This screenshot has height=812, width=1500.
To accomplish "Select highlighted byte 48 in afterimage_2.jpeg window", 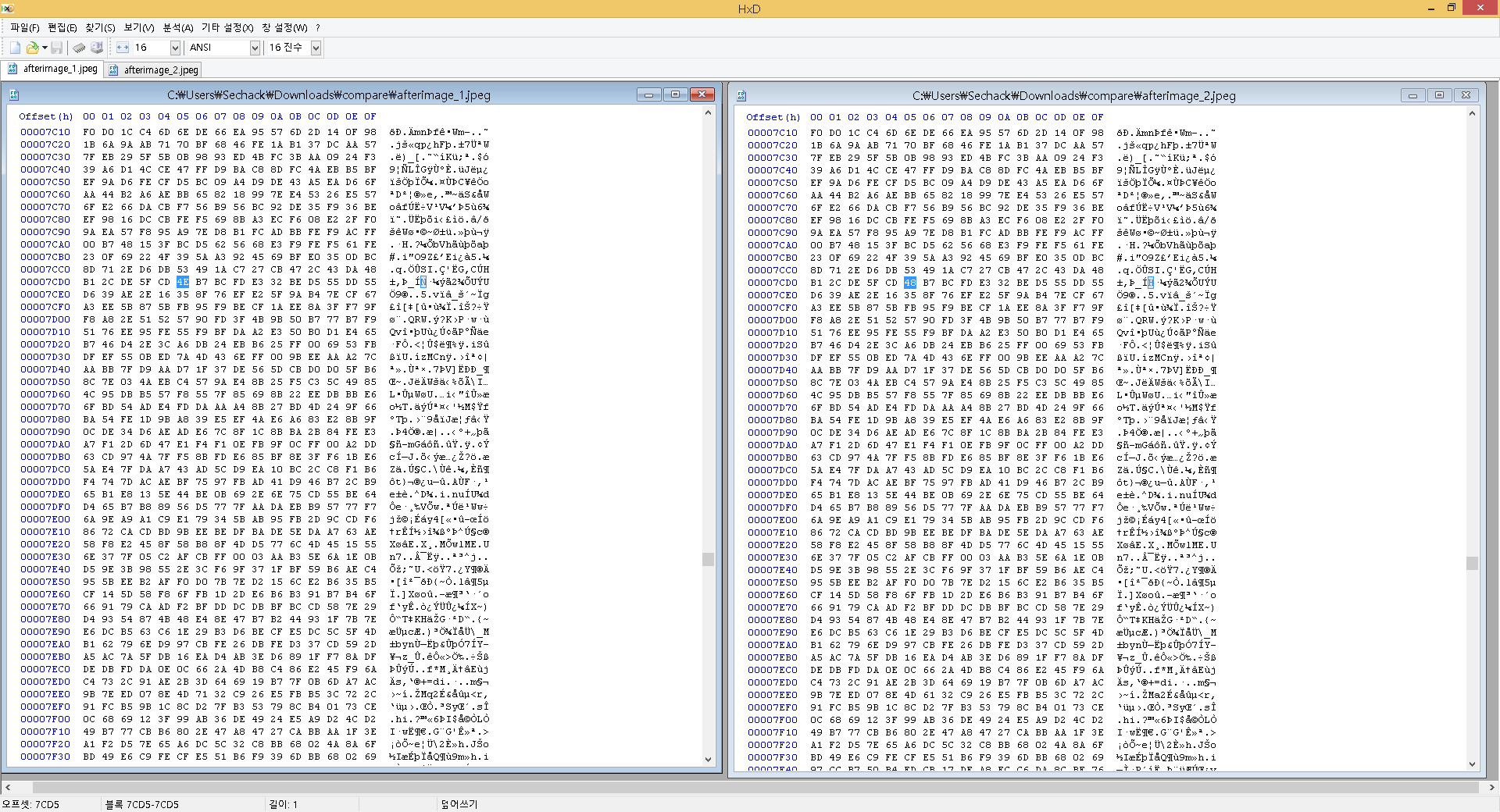I will point(910,283).
